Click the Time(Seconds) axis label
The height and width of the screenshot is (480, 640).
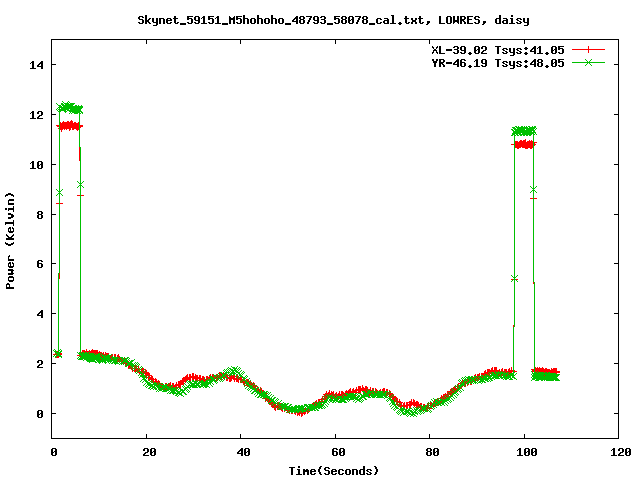pyautogui.click(x=333, y=471)
